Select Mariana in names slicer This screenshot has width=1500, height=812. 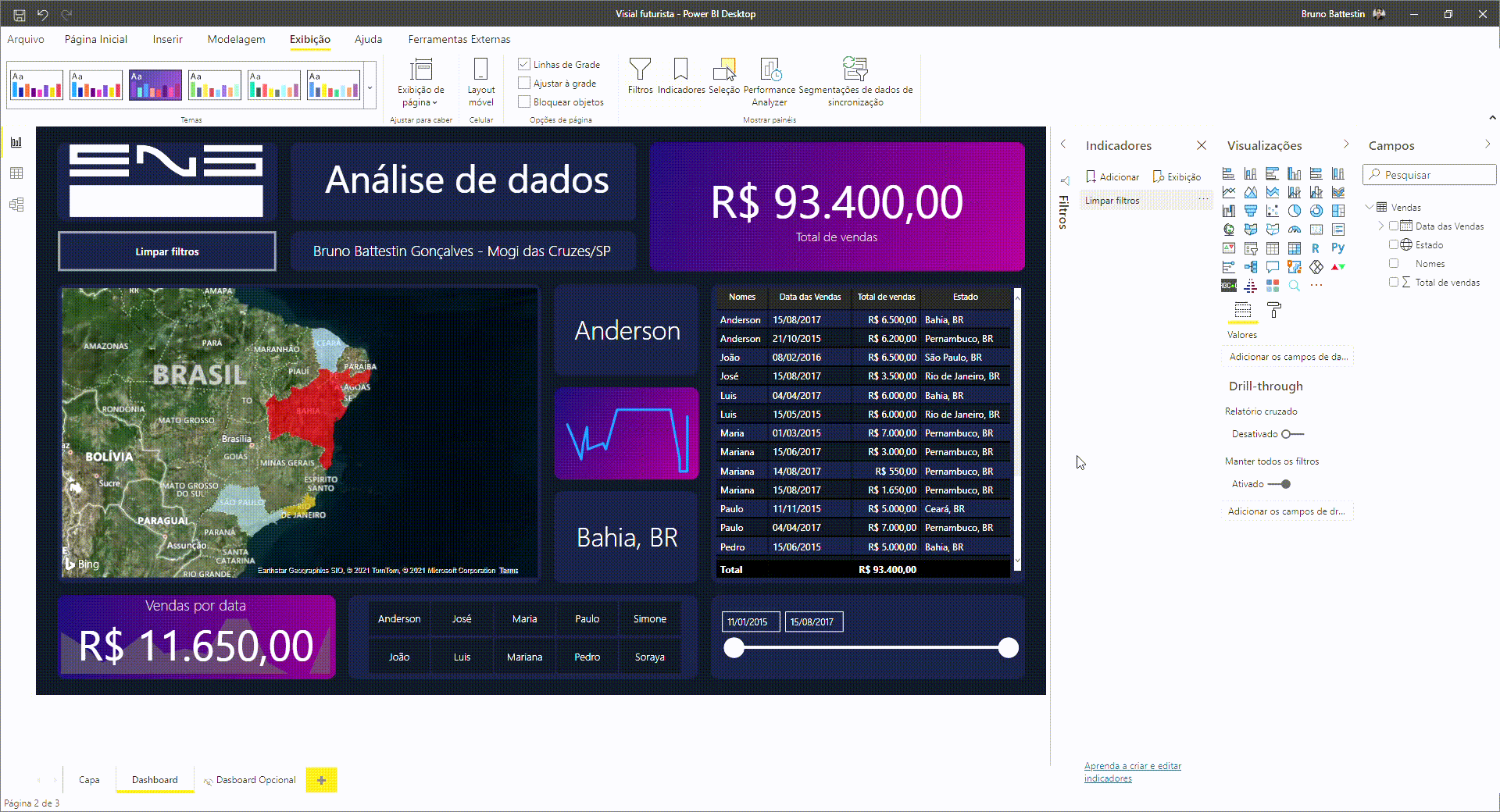click(x=524, y=657)
